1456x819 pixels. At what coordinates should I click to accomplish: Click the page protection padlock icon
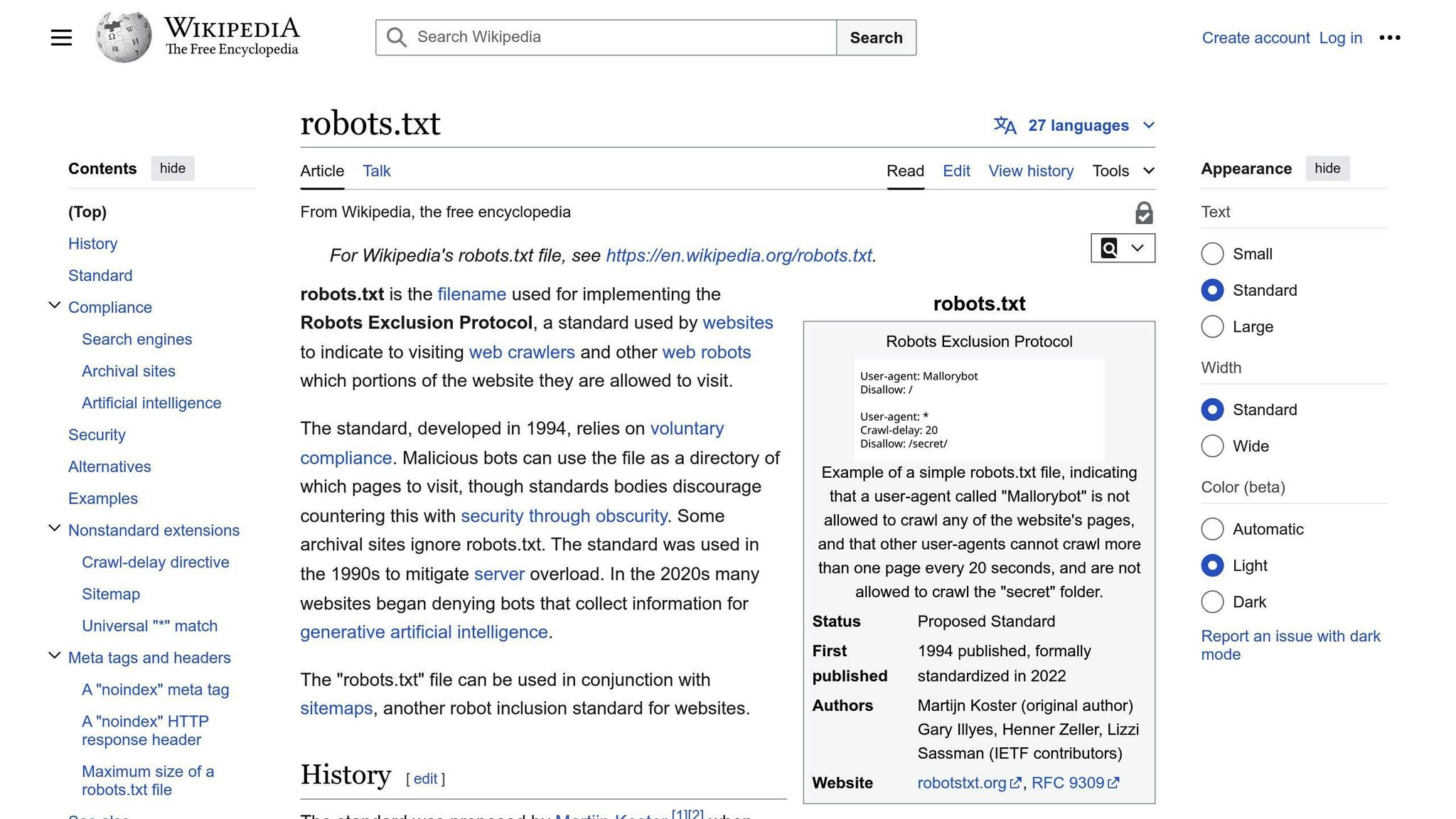tap(1143, 213)
